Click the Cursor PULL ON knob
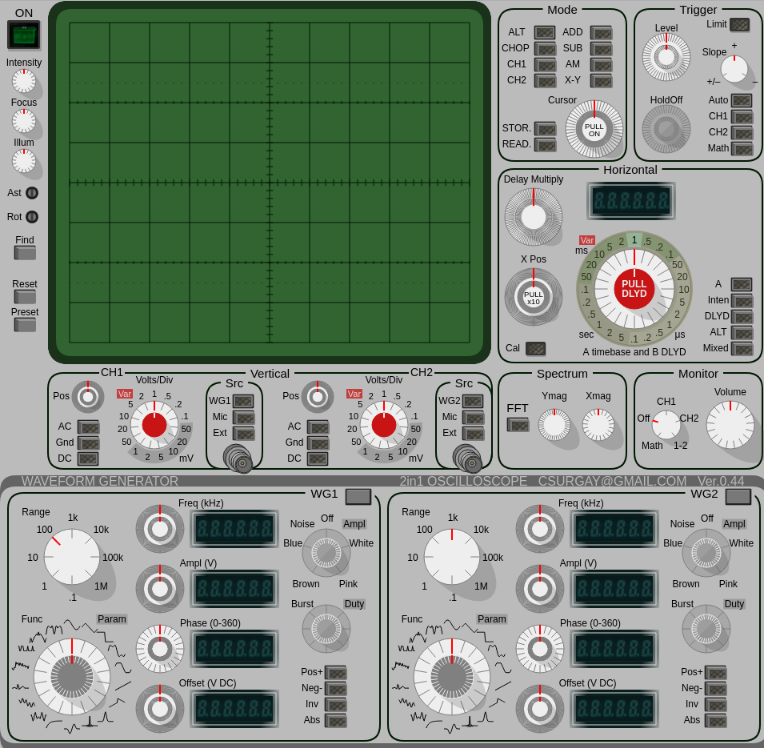Screen dimensions: 764x749 click(x=594, y=129)
